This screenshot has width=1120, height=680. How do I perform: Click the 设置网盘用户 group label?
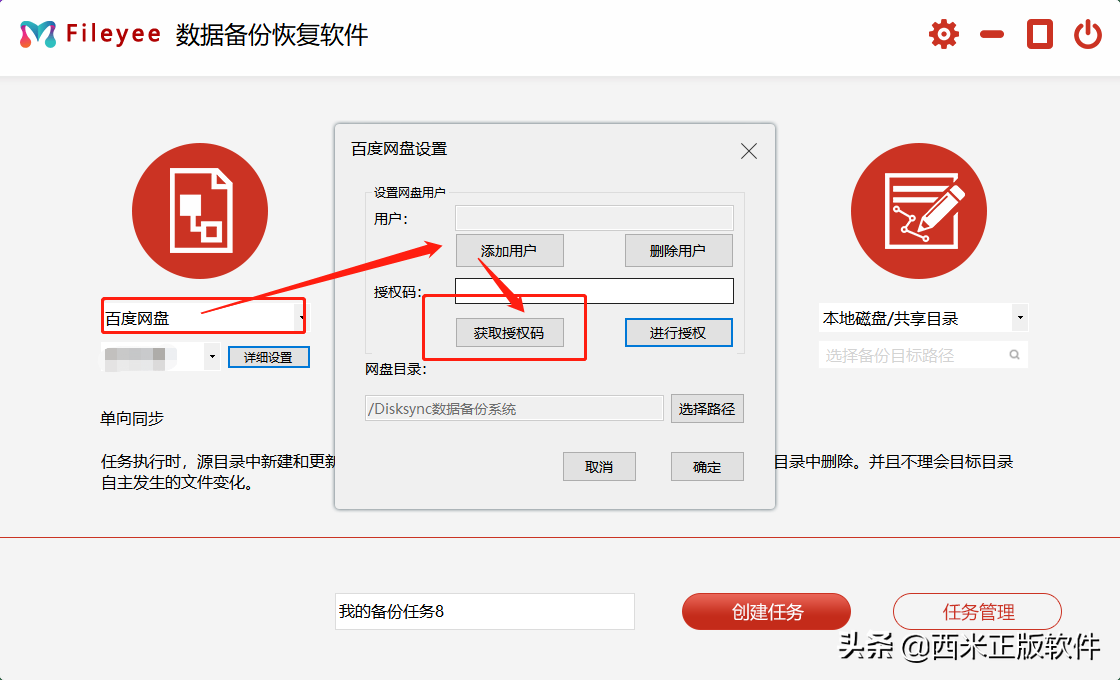tap(410, 193)
